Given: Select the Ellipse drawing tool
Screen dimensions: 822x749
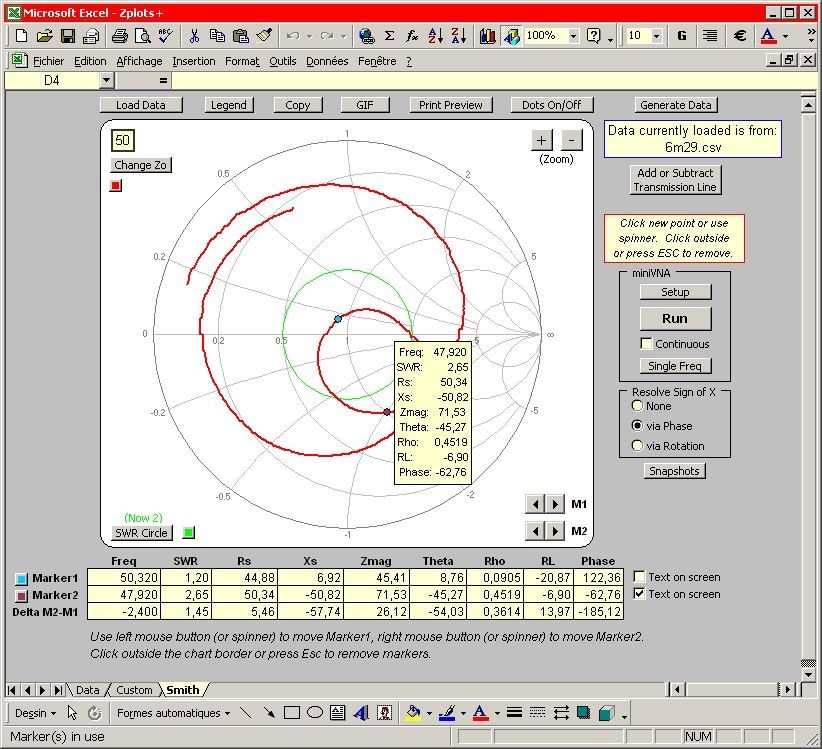Looking at the screenshot, I should pos(315,713).
